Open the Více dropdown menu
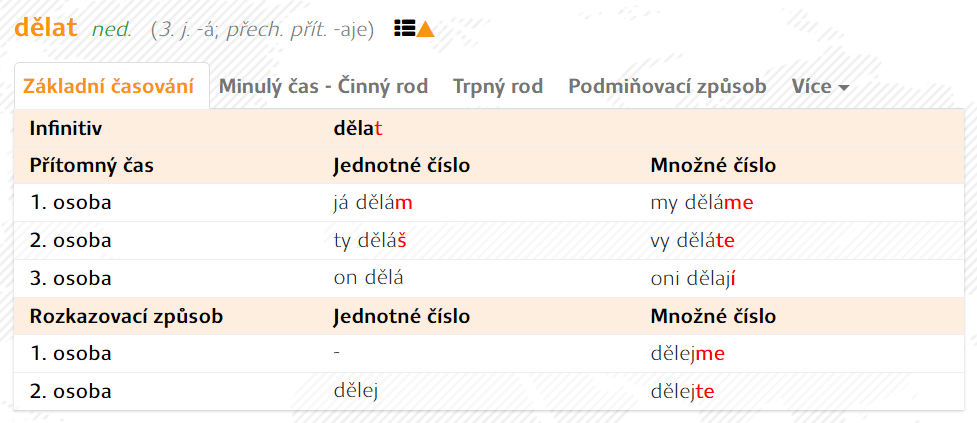This screenshot has height=423, width=977. (820, 86)
